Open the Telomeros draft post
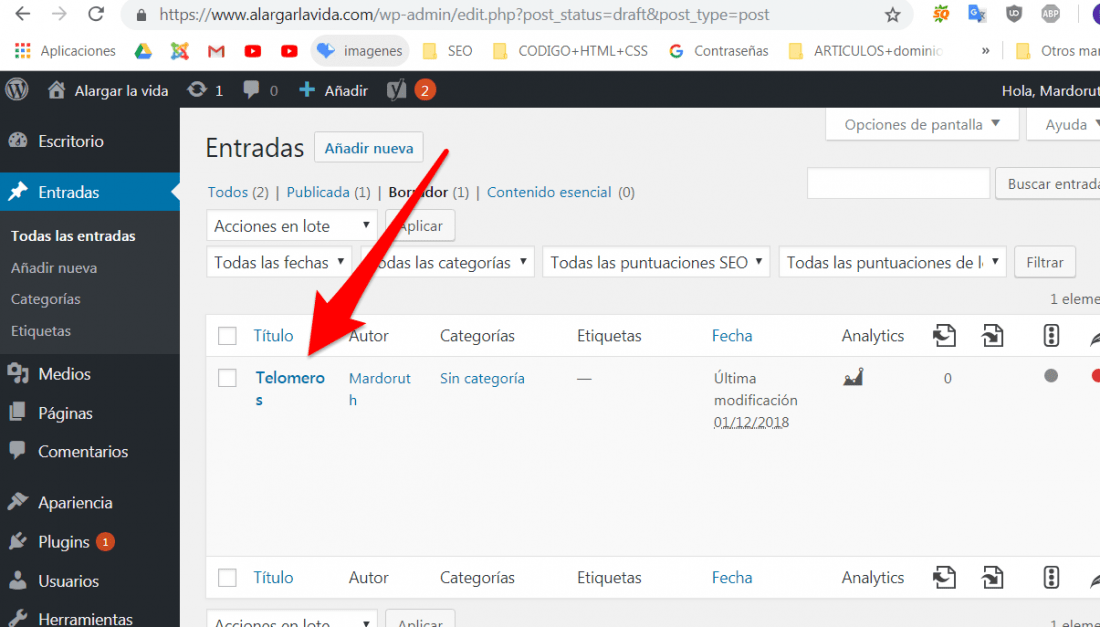The width and height of the screenshot is (1100, 627). click(x=290, y=389)
